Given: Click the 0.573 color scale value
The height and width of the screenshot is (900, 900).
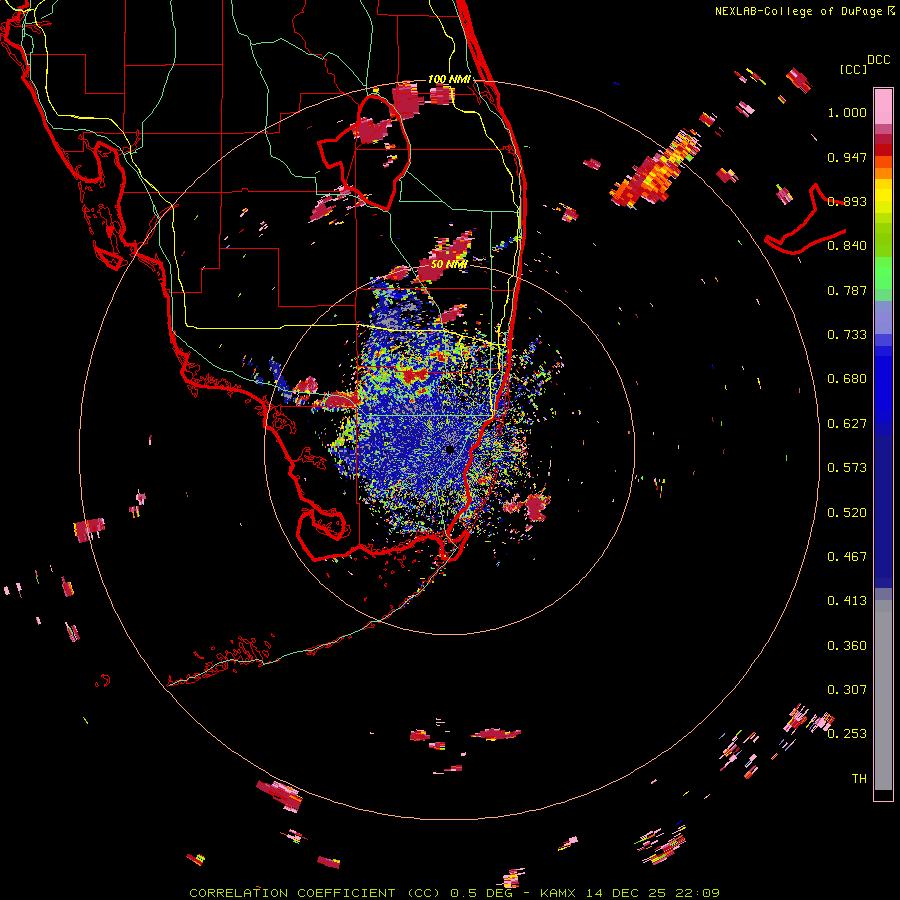Looking at the screenshot, I should [847, 468].
